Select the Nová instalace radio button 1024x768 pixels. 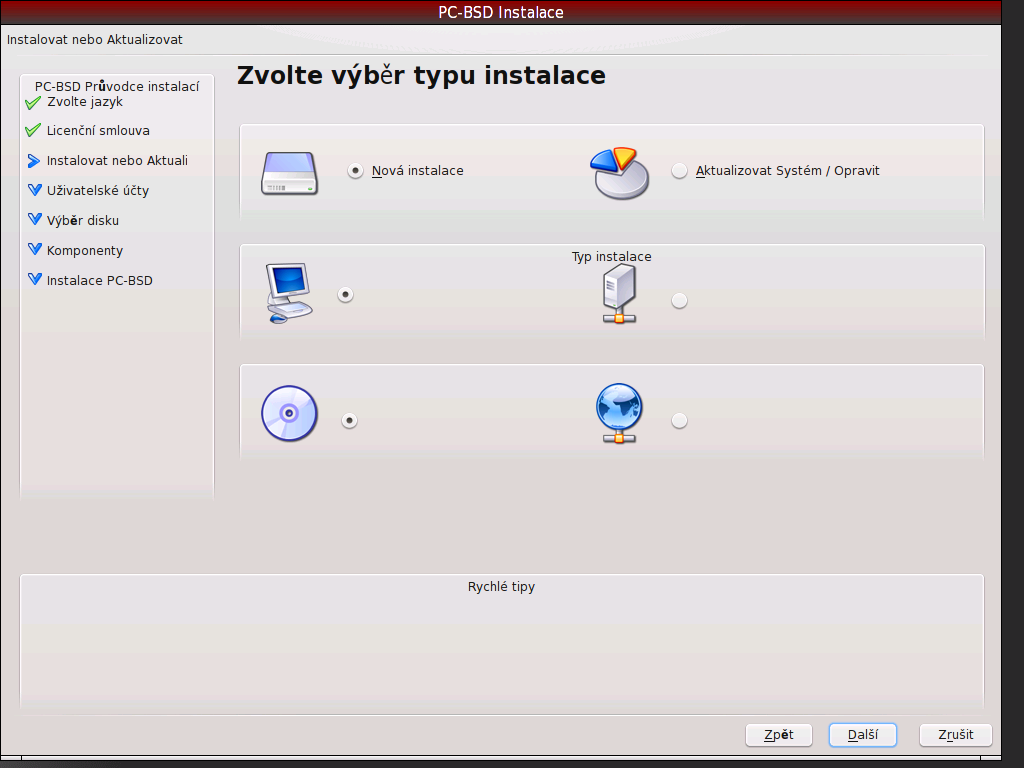point(355,170)
